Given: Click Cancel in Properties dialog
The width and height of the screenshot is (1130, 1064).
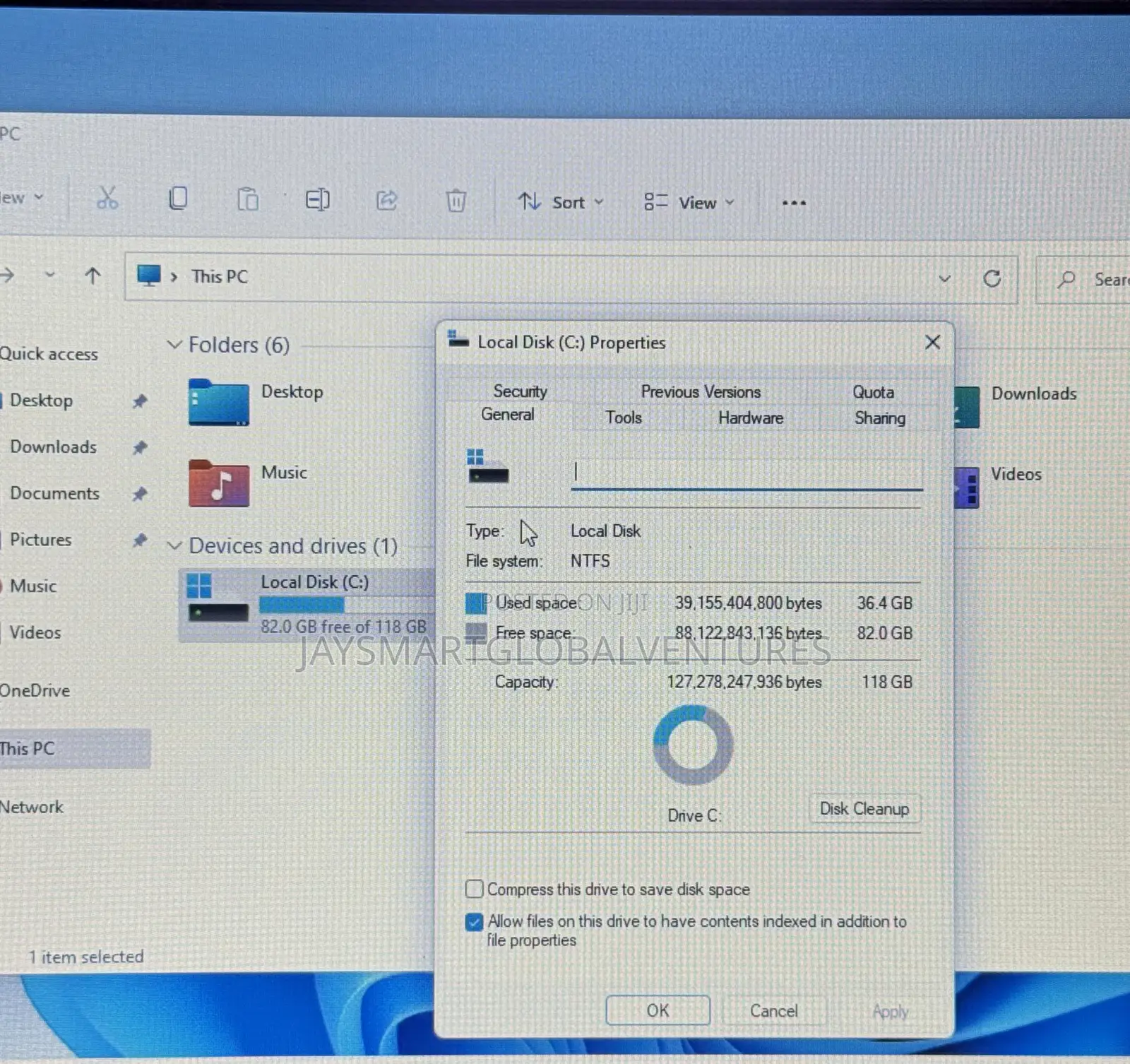Looking at the screenshot, I should (774, 1011).
